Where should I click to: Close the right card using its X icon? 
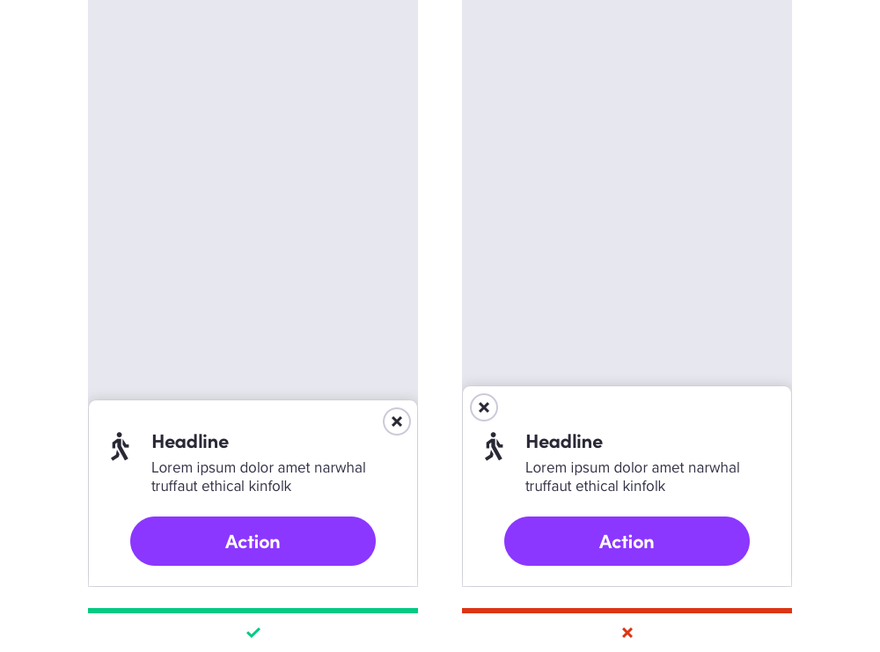pos(484,407)
